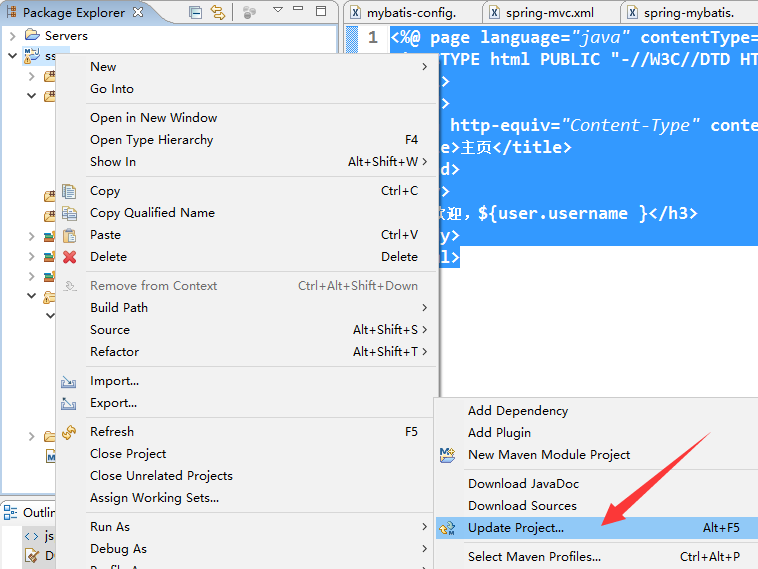Viewport: 758px width, 569px height.
Task: Switch to mybatis-config editor tab
Action: (412, 13)
